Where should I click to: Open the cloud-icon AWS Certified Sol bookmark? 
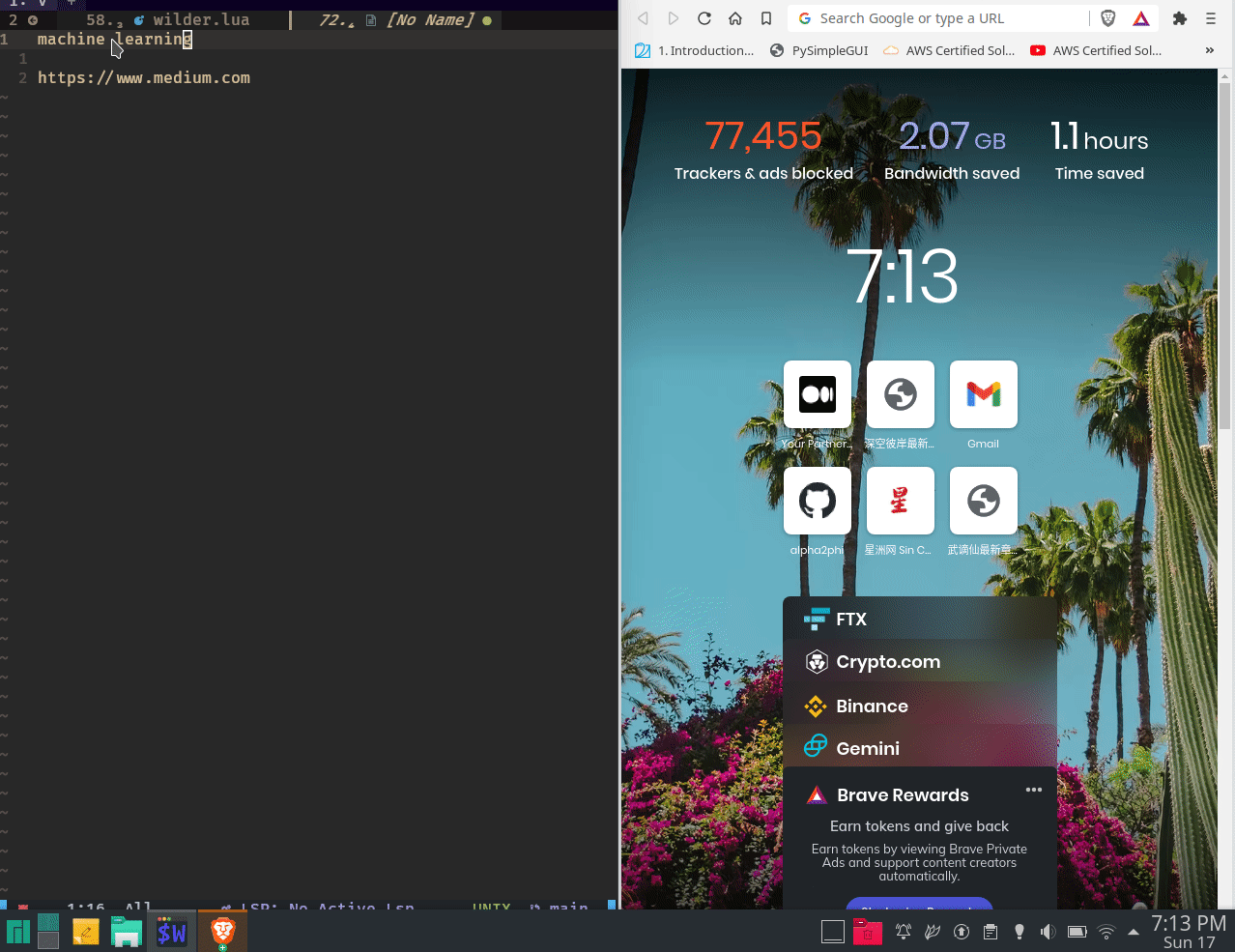coord(949,50)
